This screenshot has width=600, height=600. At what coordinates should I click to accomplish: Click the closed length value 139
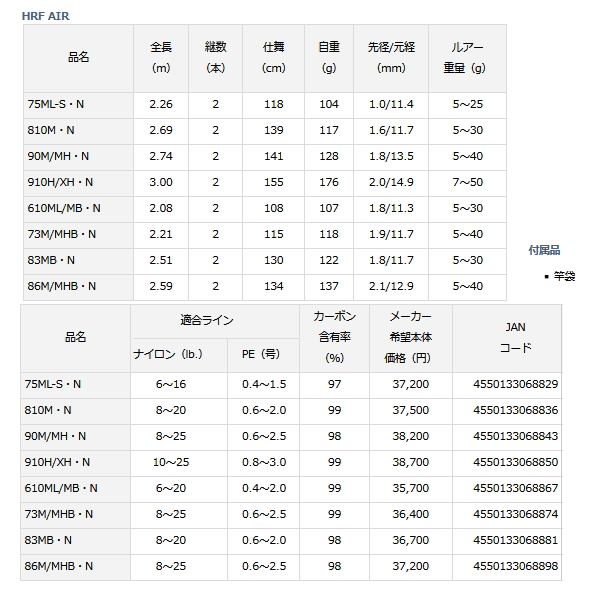(x=274, y=130)
